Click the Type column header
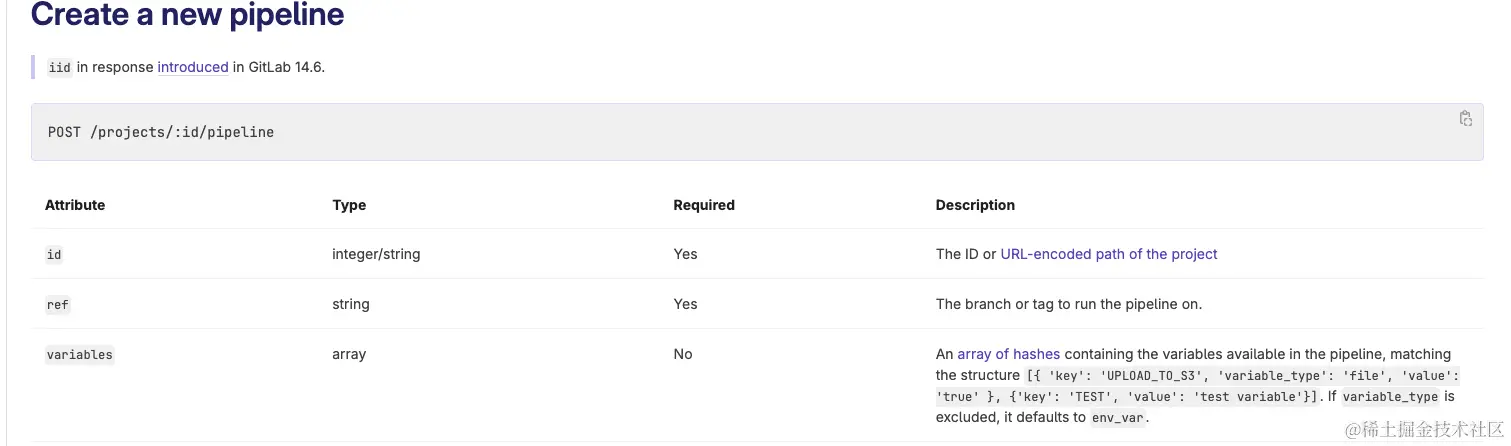 [349, 205]
